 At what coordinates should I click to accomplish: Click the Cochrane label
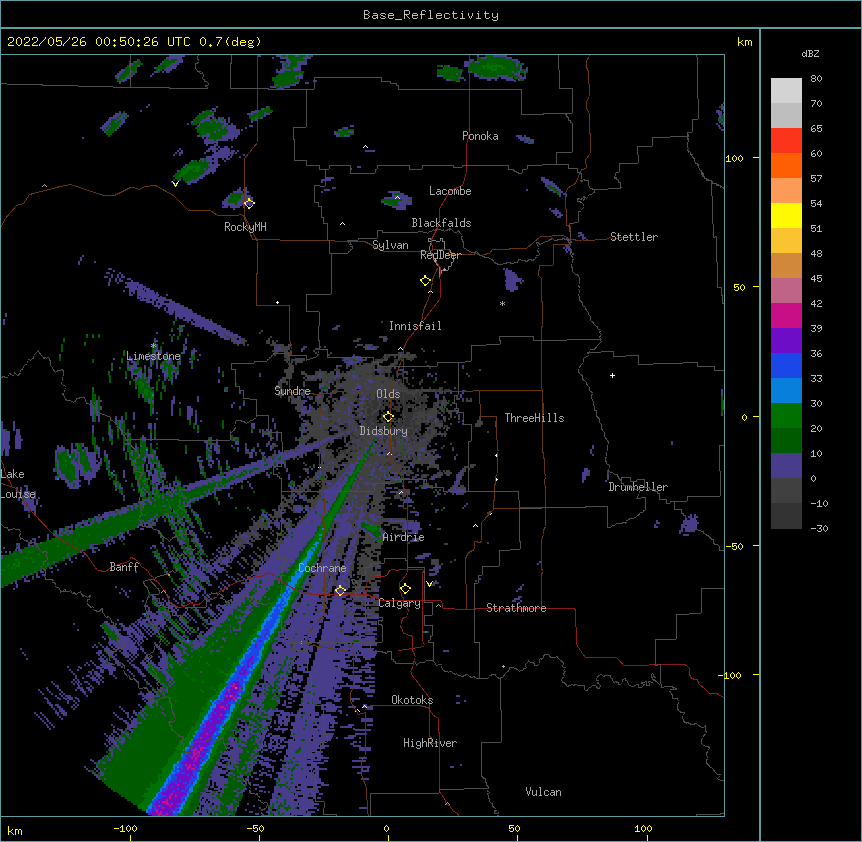tap(322, 568)
